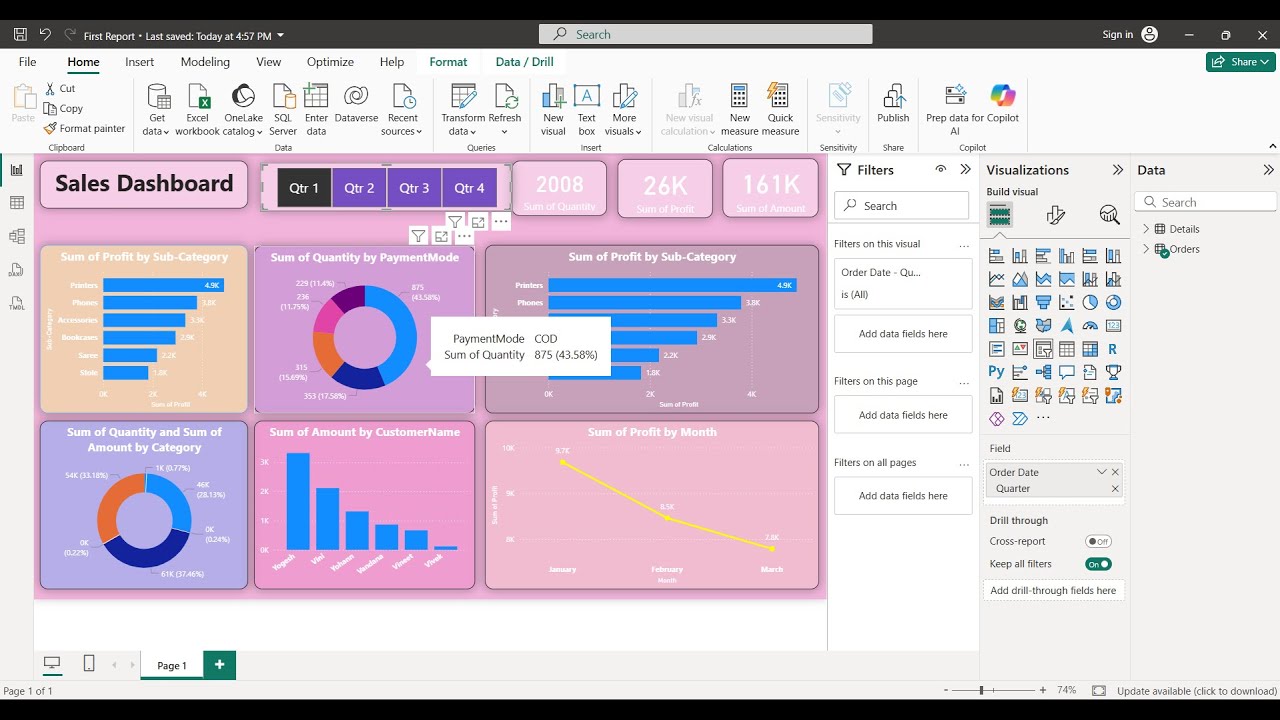Create a New measure
The height and width of the screenshot is (720, 1280).
click(x=739, y=110)
